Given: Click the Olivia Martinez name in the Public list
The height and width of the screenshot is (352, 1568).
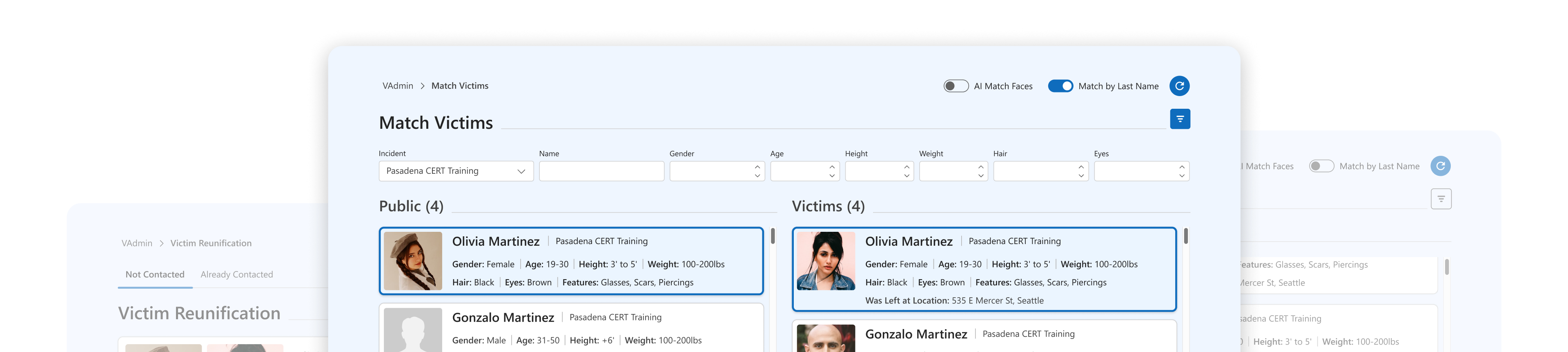Looking at the screenshot, I should coord(495,242).
